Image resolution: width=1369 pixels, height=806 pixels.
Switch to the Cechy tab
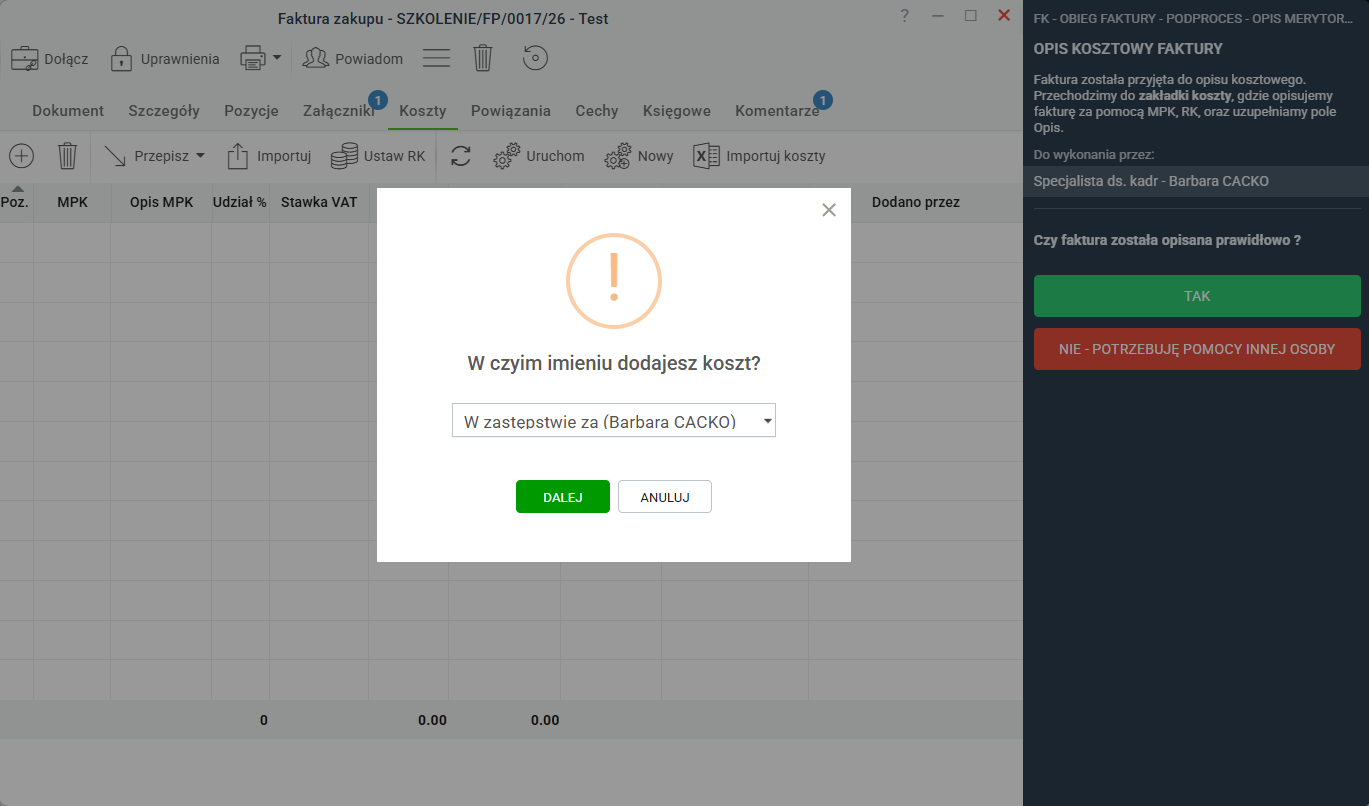(597, 111)
